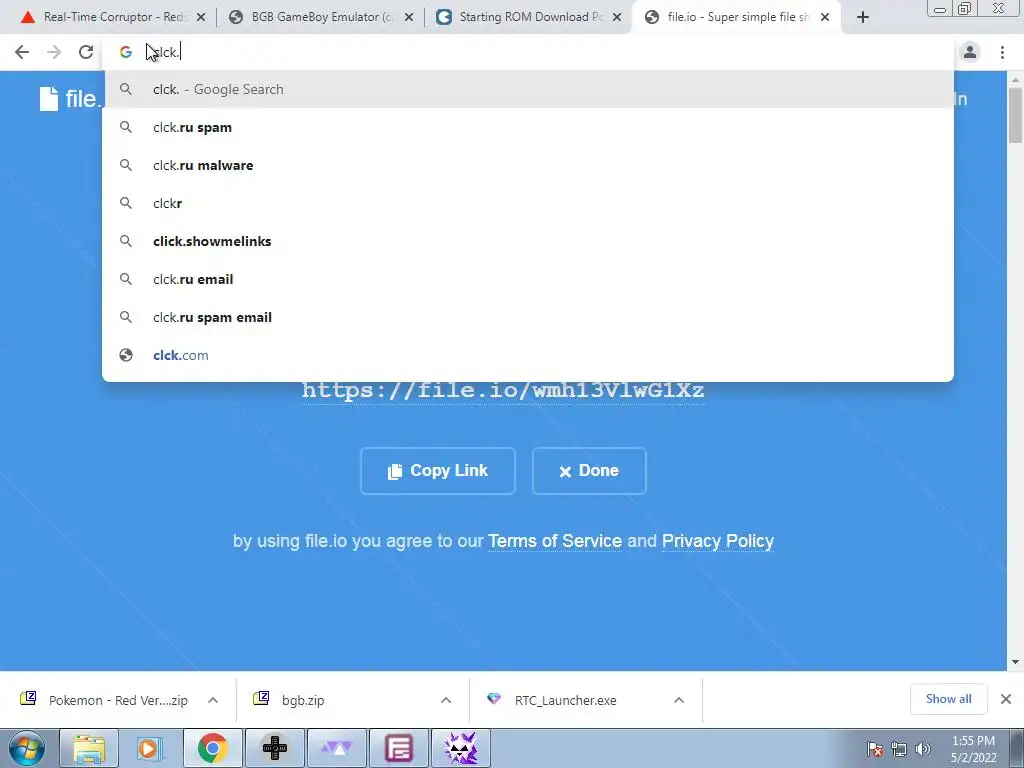Image resolution: width=1024 pixels, height=768 pixels.
Task: Open the Chrome profile avatar icon
Action: click(x=970, y=52)
